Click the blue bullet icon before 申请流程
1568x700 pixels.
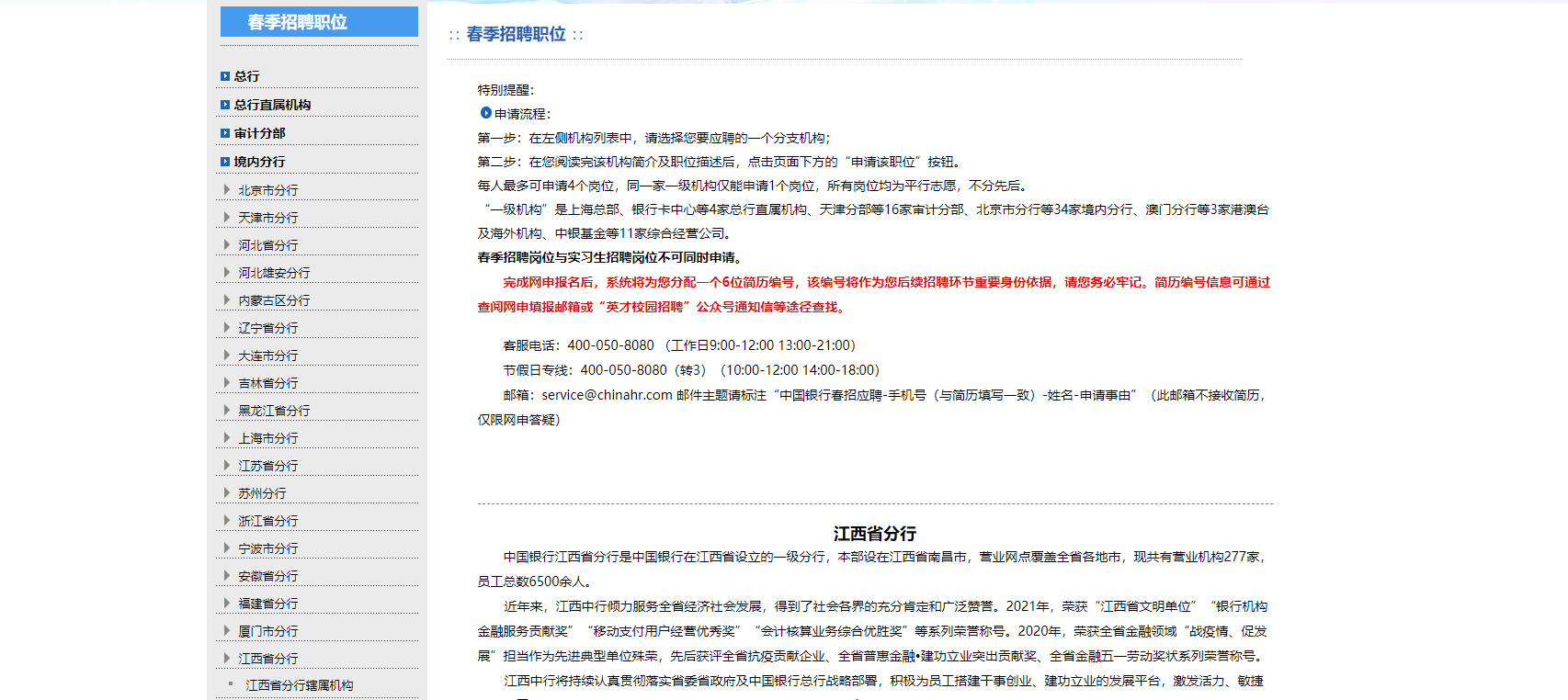[x=486, y=113]
